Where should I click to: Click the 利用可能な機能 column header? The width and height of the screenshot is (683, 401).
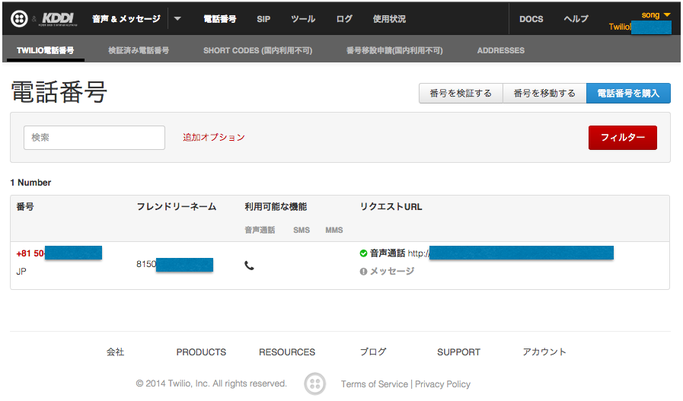click(x=276, y=207)
